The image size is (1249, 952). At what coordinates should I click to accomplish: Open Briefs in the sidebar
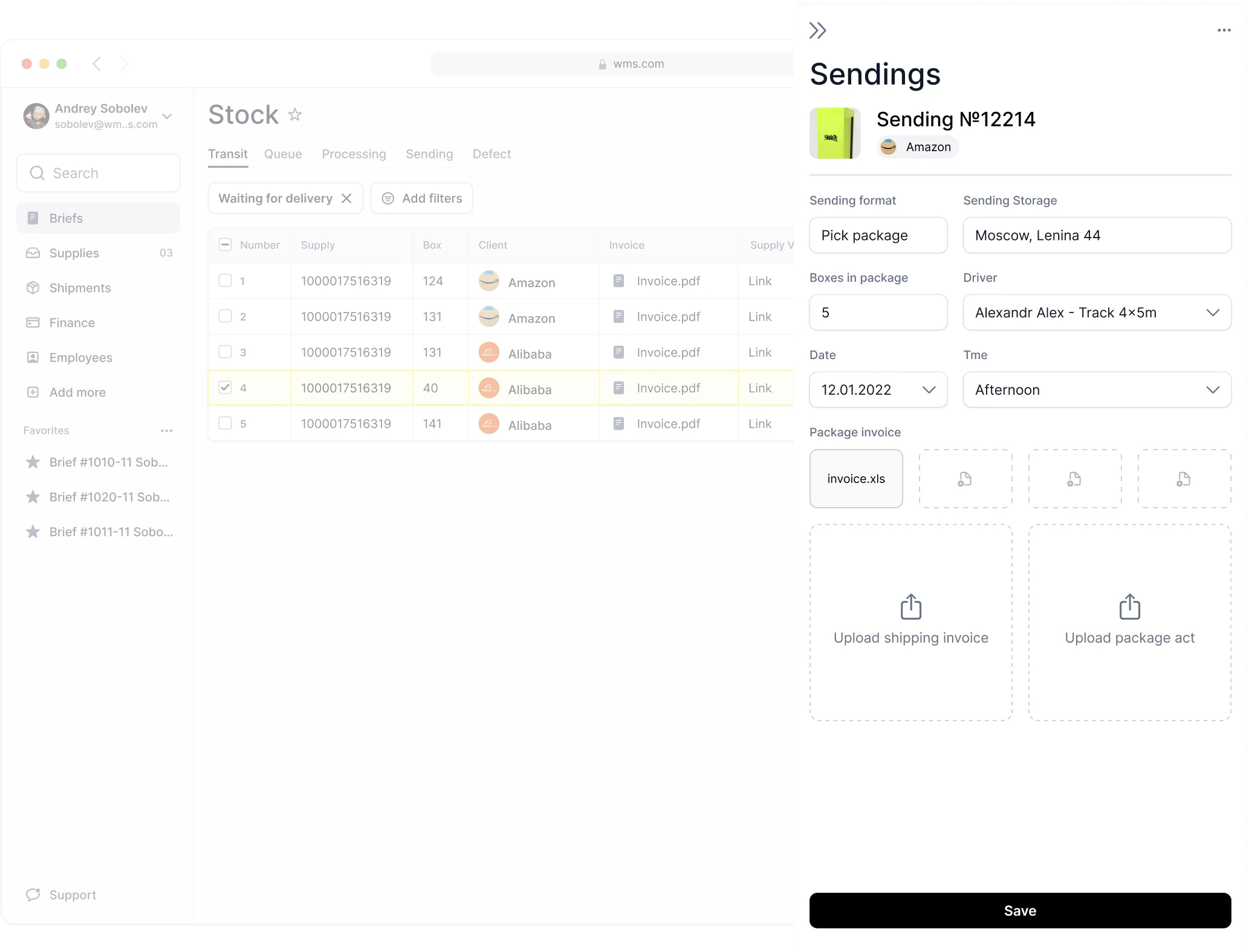[98, 218]
